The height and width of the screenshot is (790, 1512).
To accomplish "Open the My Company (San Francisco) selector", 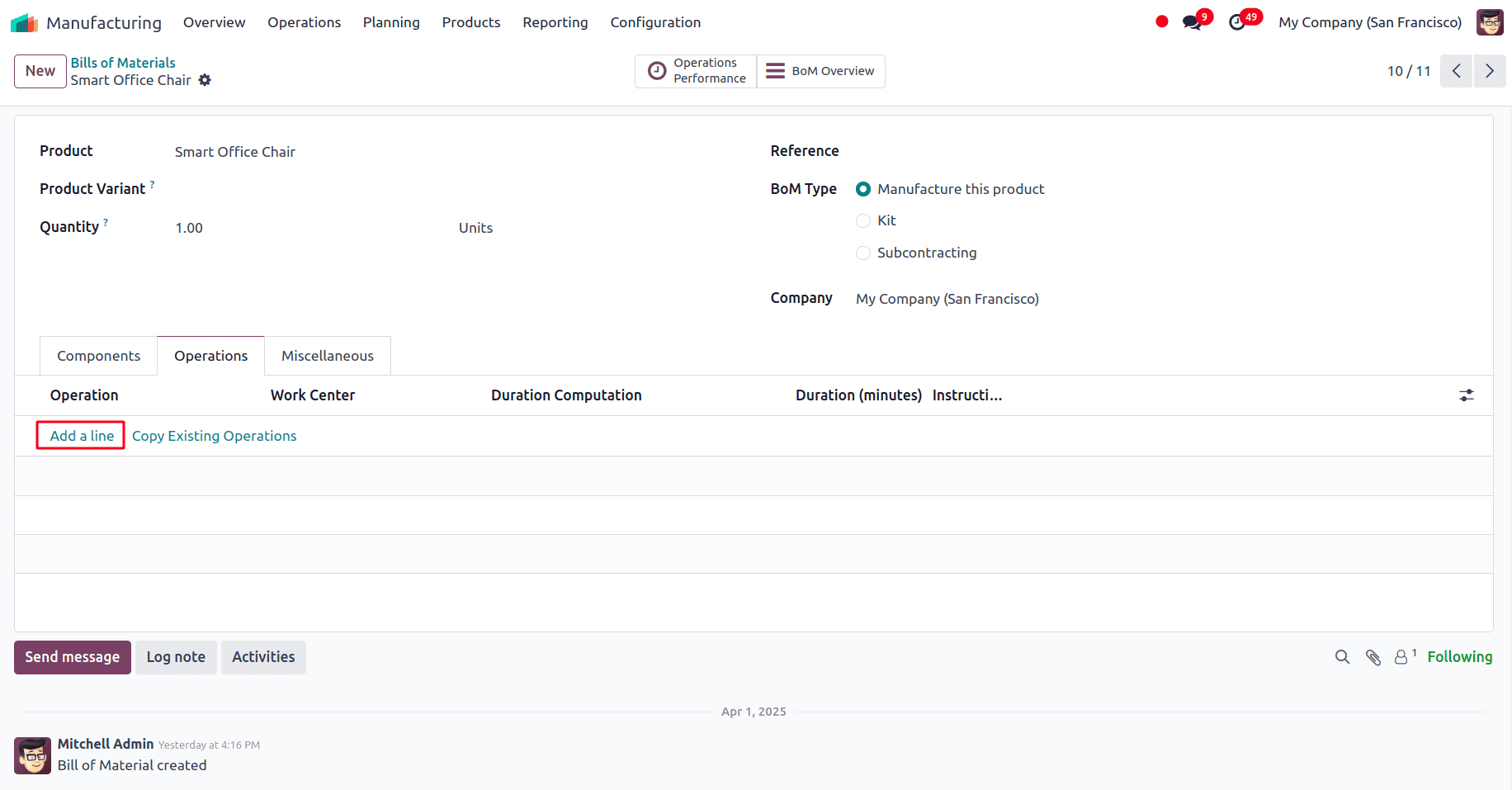I will click(x=1368, y=22).
